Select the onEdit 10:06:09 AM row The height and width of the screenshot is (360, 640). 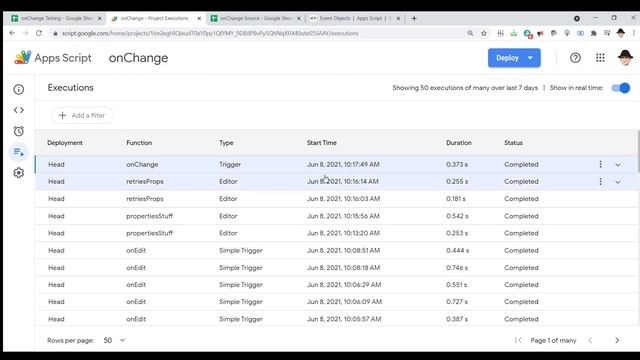[336, 302]
